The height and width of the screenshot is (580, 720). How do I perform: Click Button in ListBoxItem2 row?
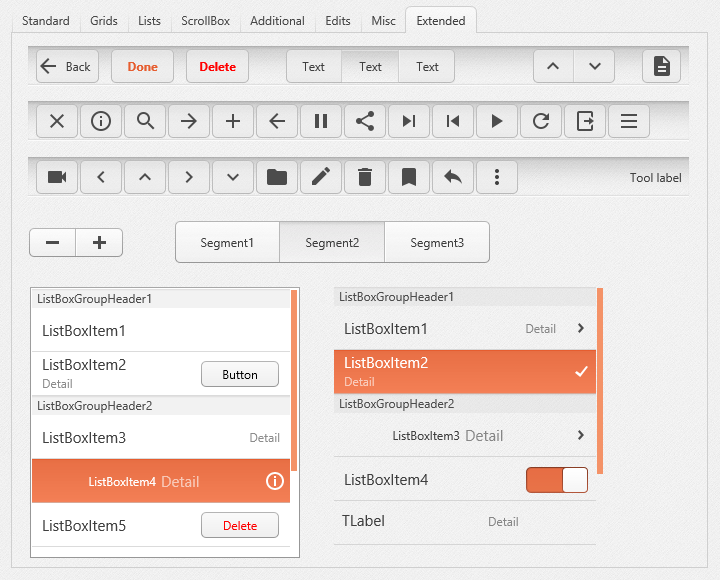(x=240, y=374)
